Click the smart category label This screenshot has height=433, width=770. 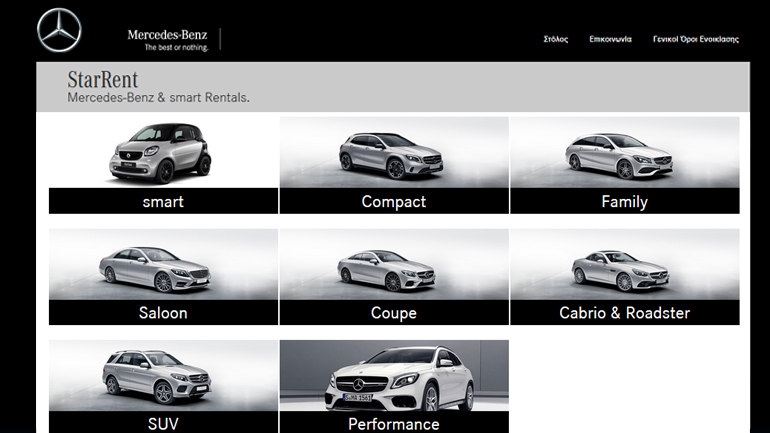coord(164,201)
